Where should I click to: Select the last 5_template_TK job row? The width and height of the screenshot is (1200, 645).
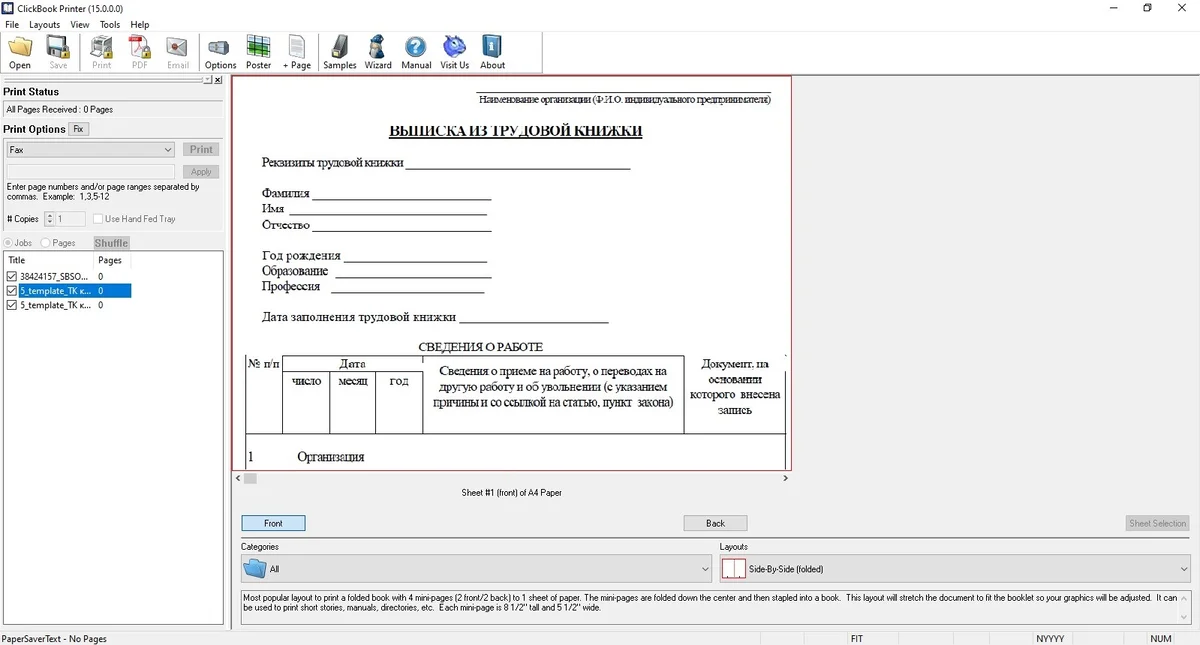(x=68, y=306)
